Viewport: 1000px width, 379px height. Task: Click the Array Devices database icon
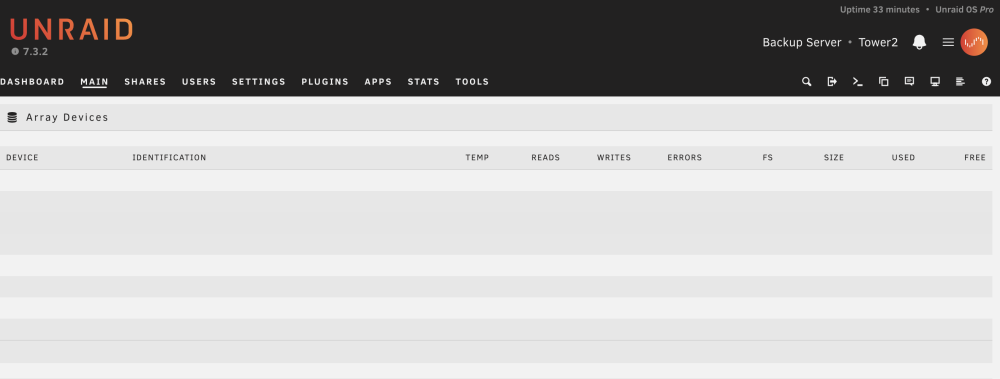12,117
